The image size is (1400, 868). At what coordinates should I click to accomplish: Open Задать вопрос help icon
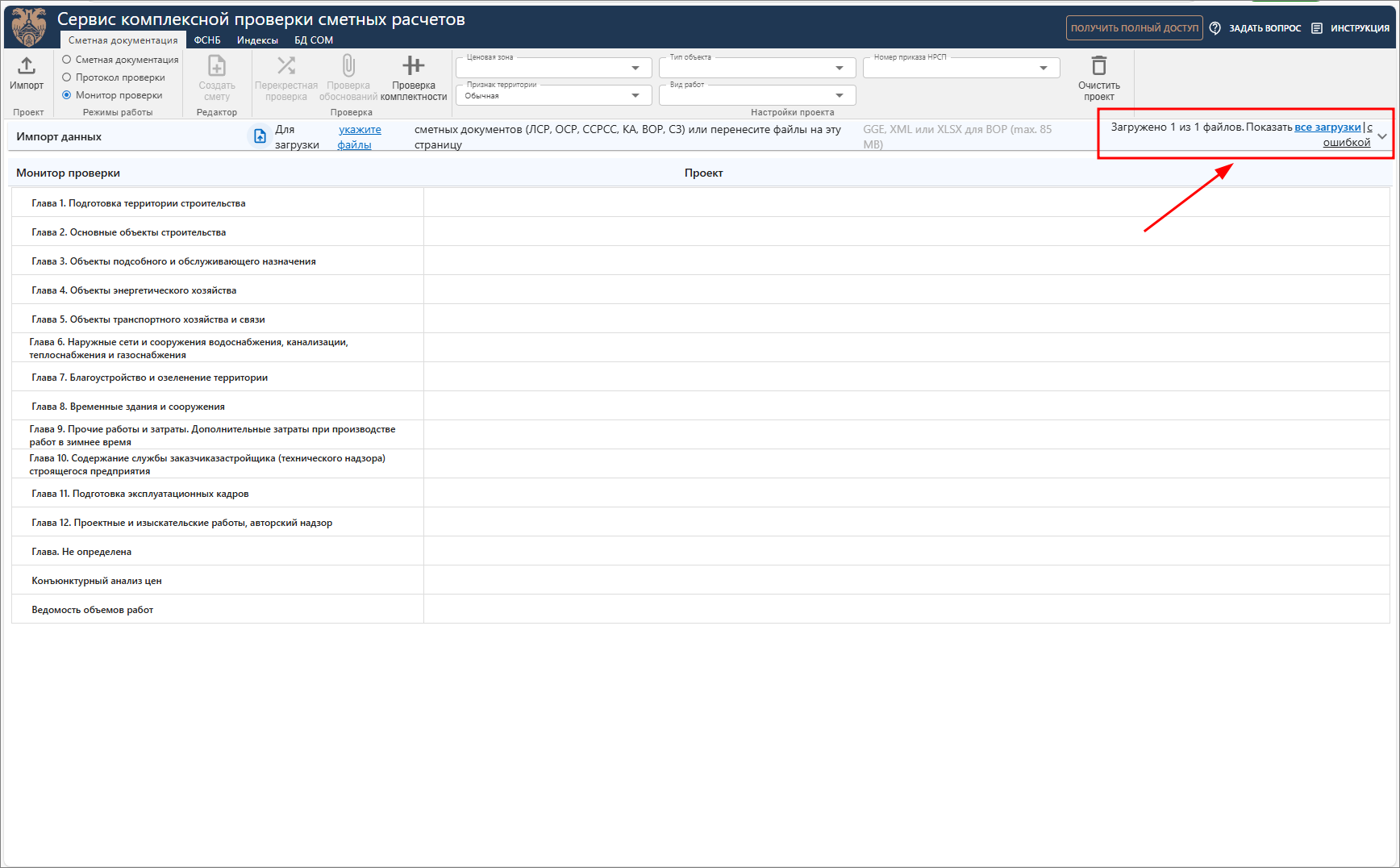1215,28
